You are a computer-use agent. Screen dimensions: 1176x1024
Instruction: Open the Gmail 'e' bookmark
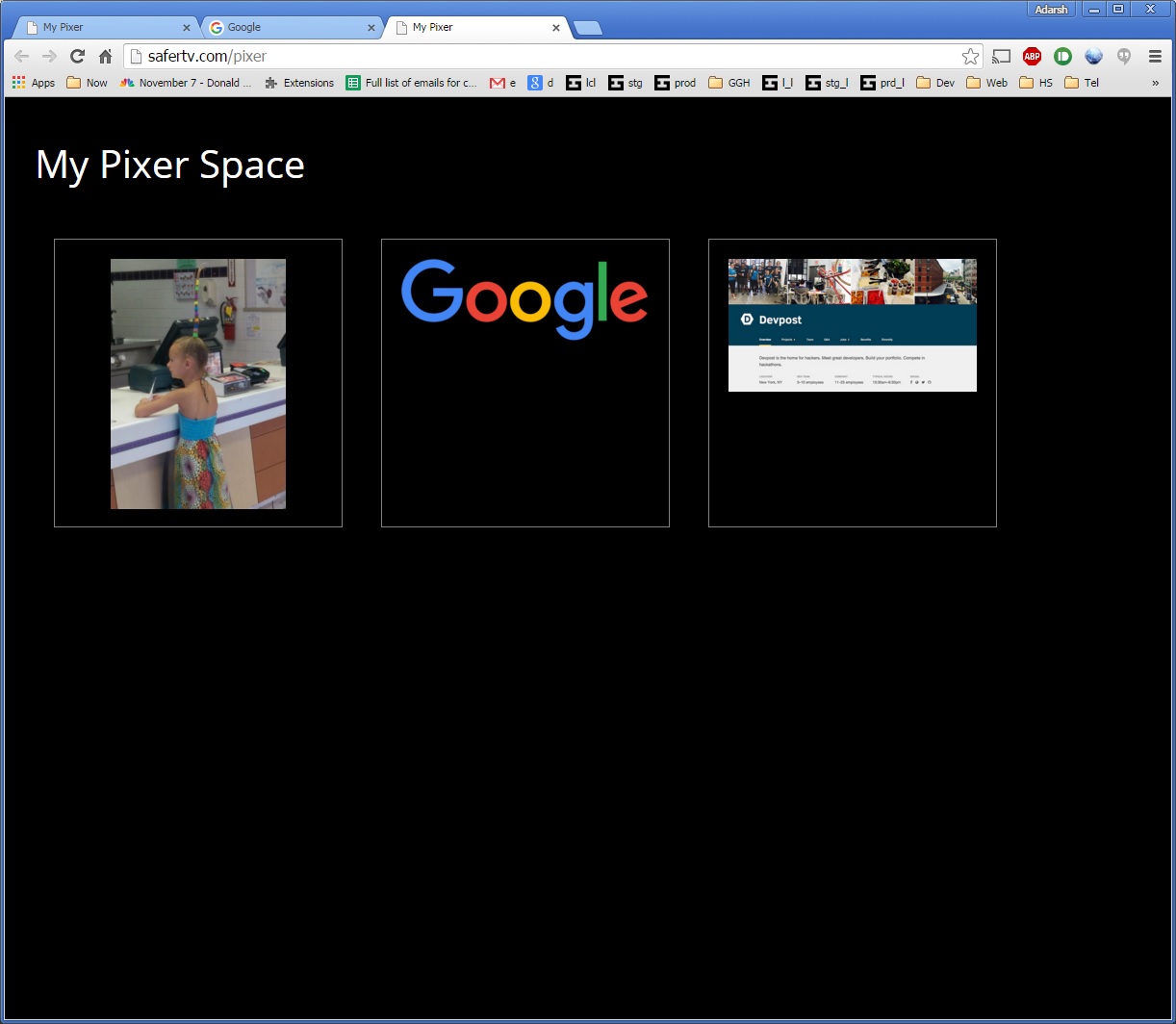(503, 83)
